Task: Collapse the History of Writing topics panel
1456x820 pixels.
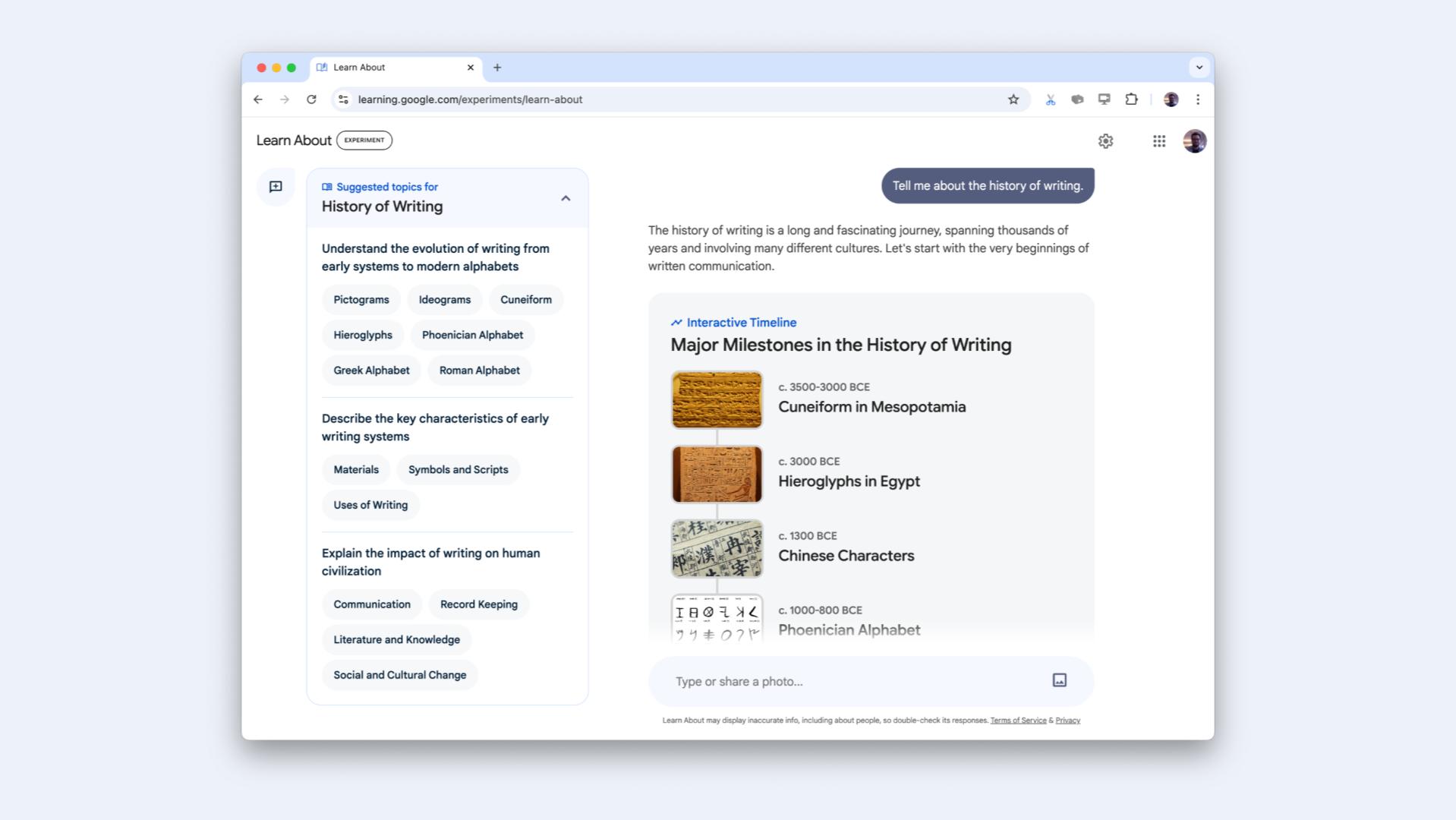Action: (566, 198)
